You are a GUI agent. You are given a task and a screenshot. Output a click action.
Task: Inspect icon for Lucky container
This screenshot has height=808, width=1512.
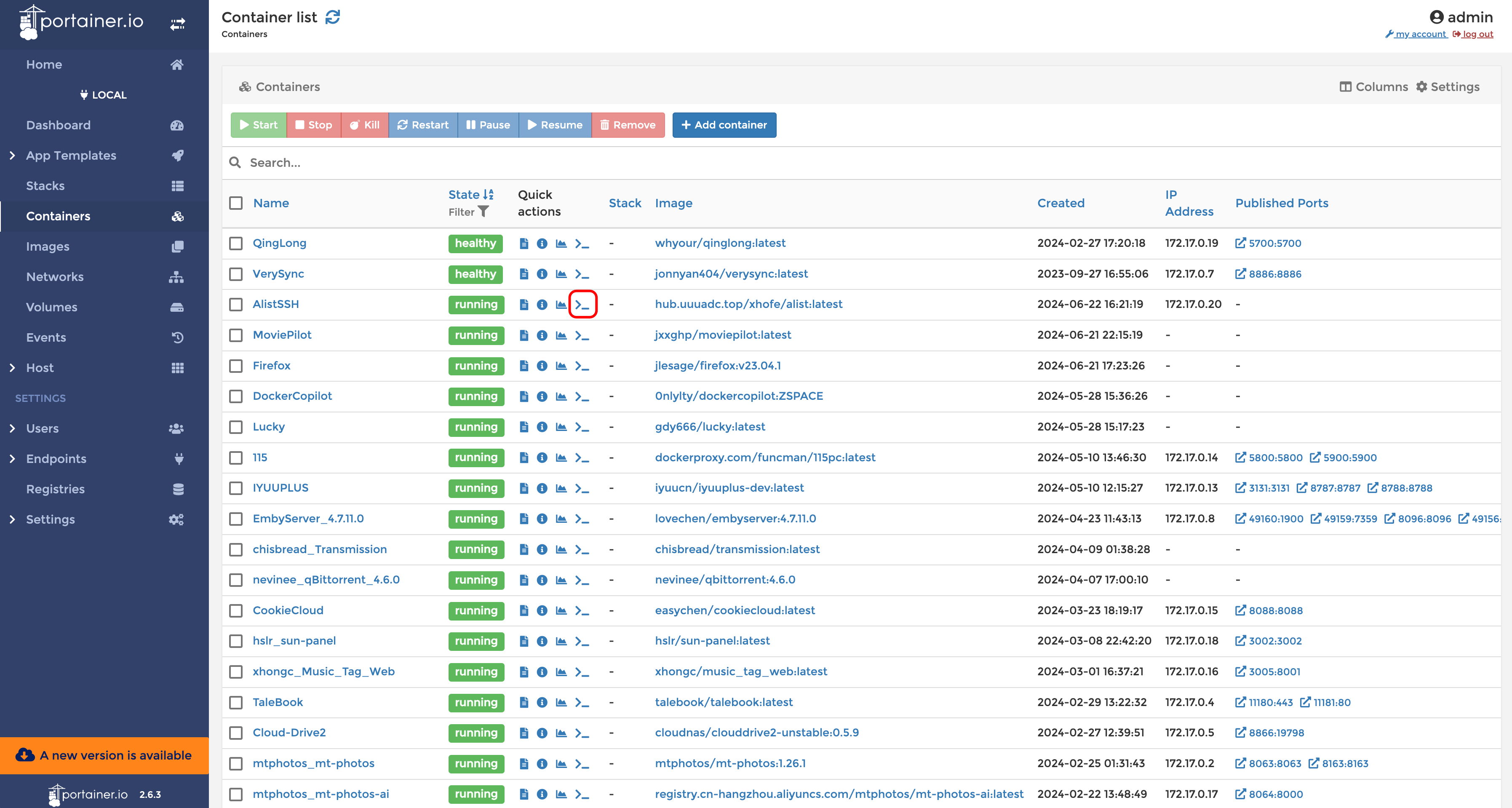pyautogui.click(x=542, y=427)
